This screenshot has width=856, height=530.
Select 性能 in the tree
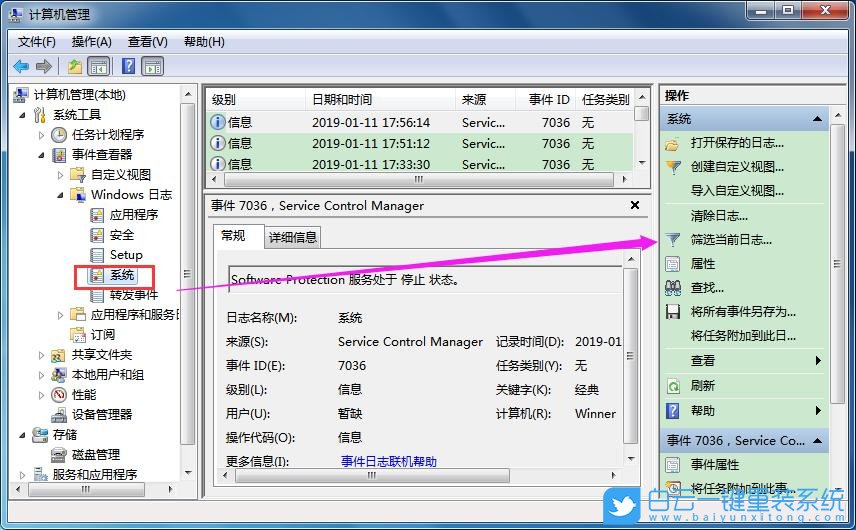pos(84,395)
